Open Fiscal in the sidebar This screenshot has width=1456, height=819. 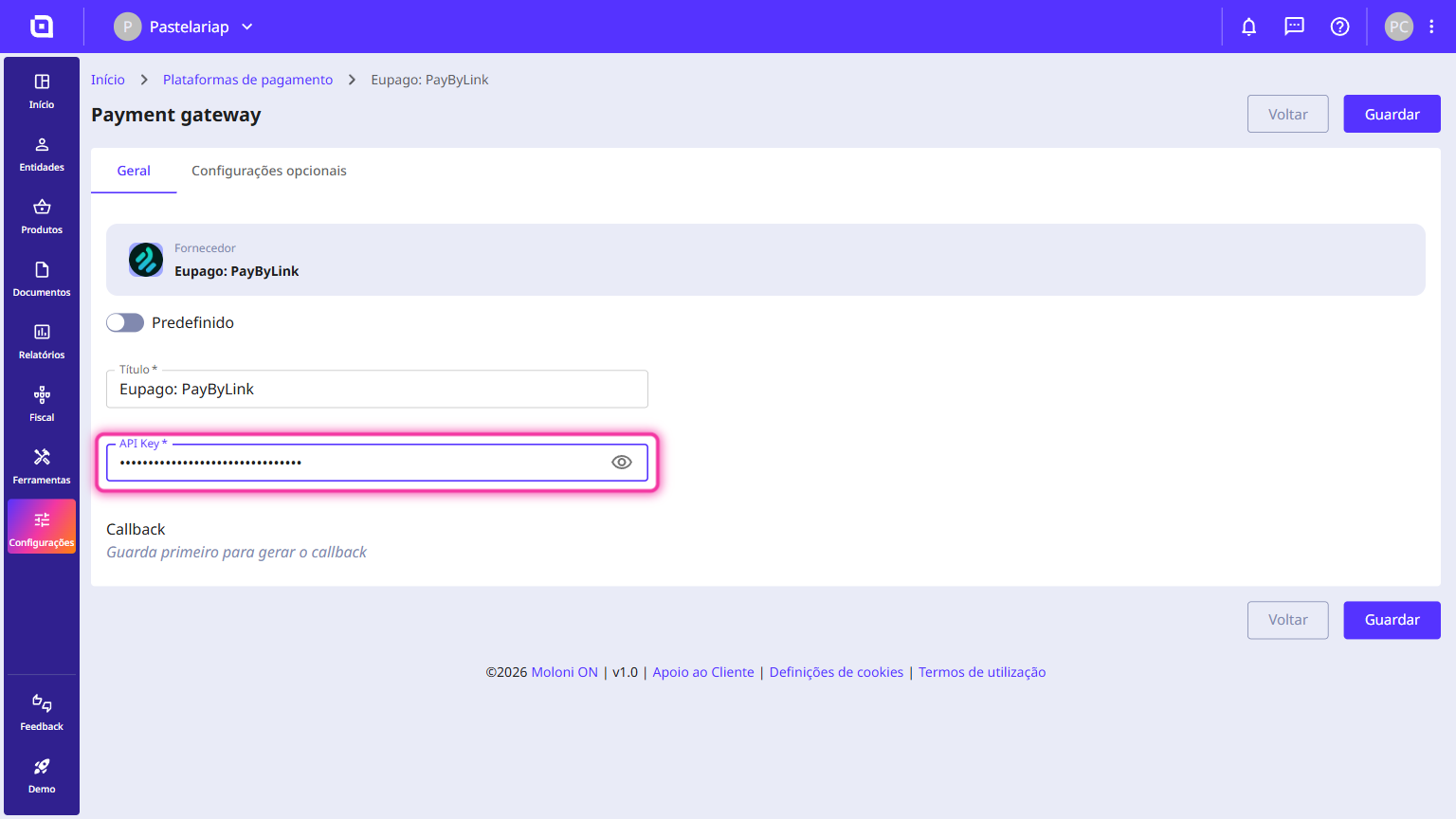tap(42, 404)
